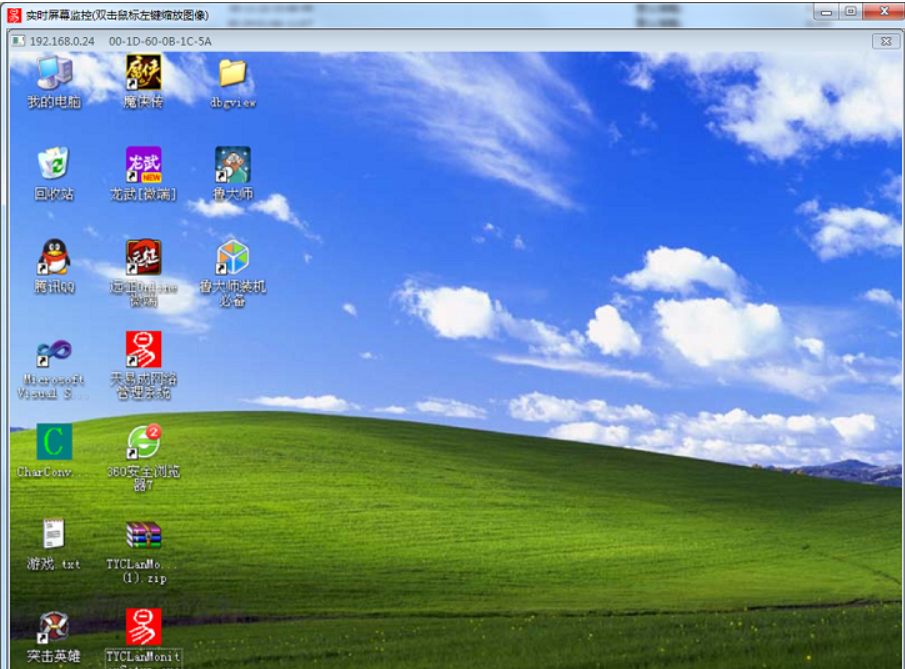Select the 远征Online微端 game shortcut
The height and width of the screenshot is (669, 905).
point(144,272)
